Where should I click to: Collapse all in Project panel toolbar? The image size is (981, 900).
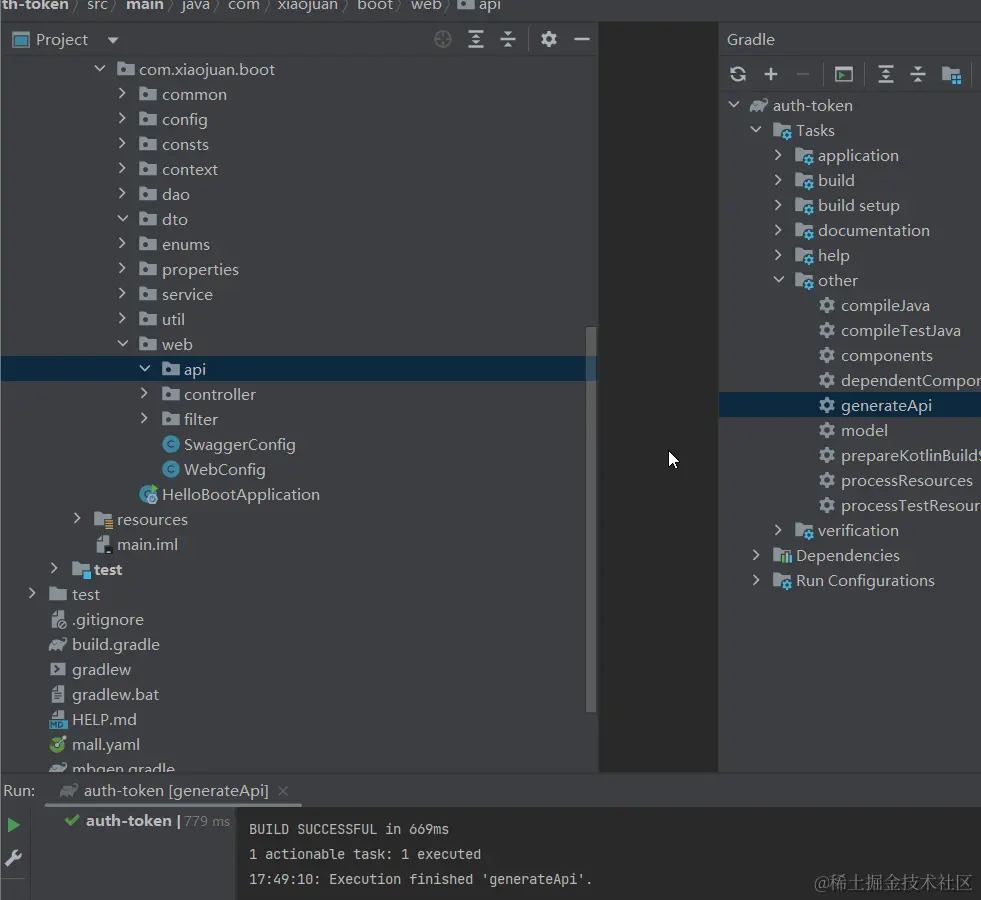(x=508, y=39)
